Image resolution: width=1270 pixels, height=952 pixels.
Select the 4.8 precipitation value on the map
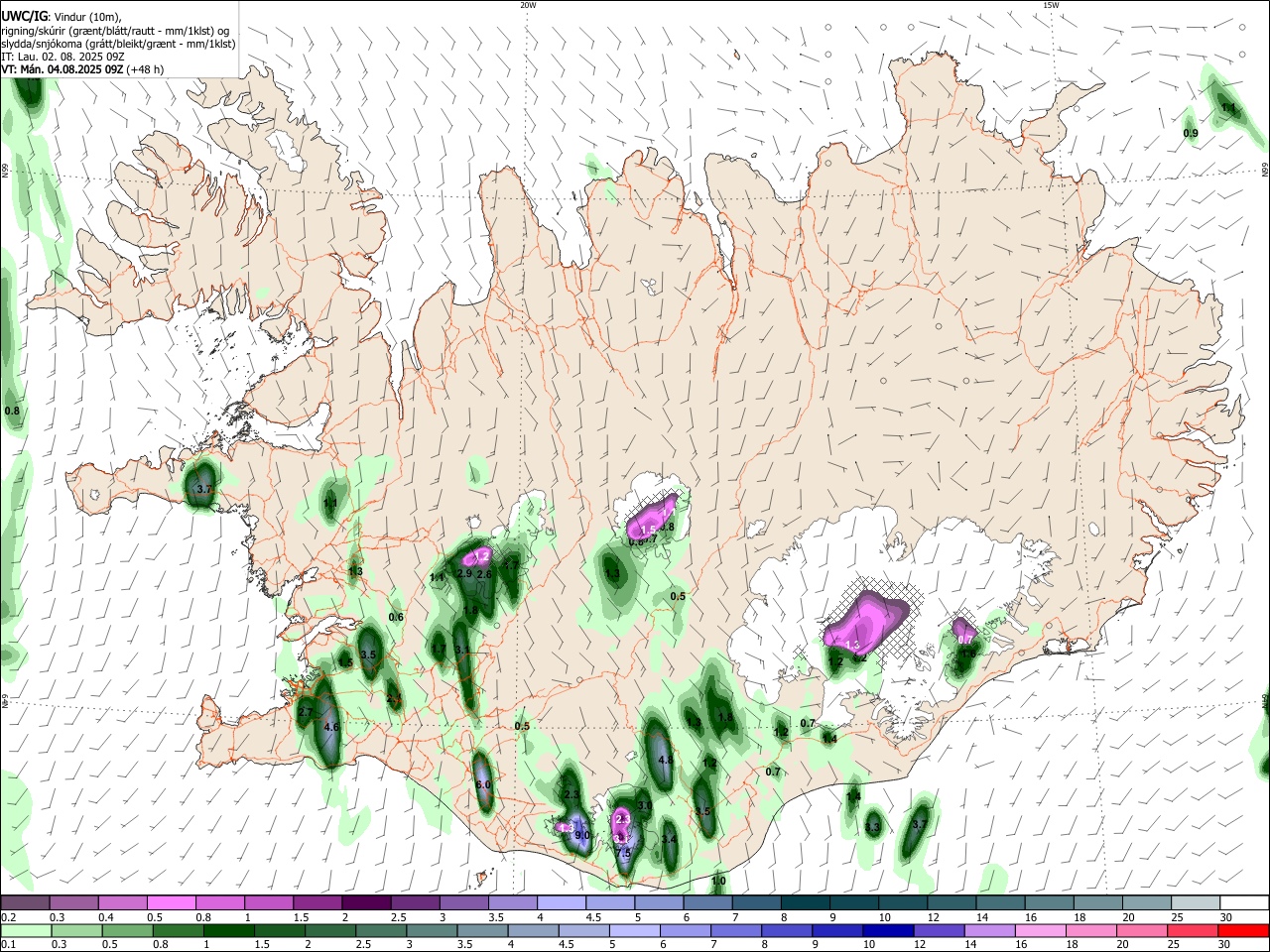pyautogui.click(x=666, y=760)
